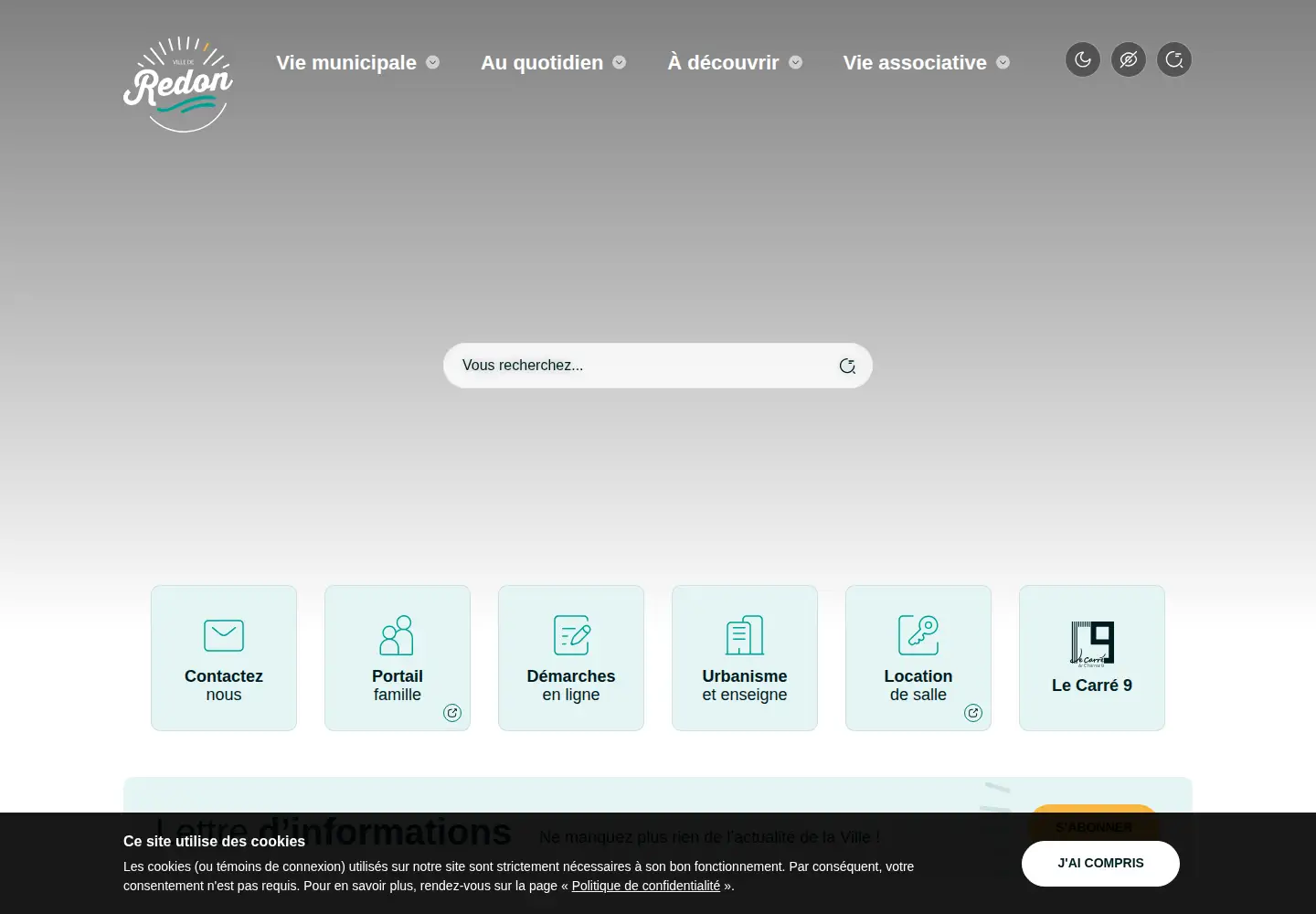Toggle accessibility crossed-eye icon
The image size is (1316, 914).
click(1129, 60)
